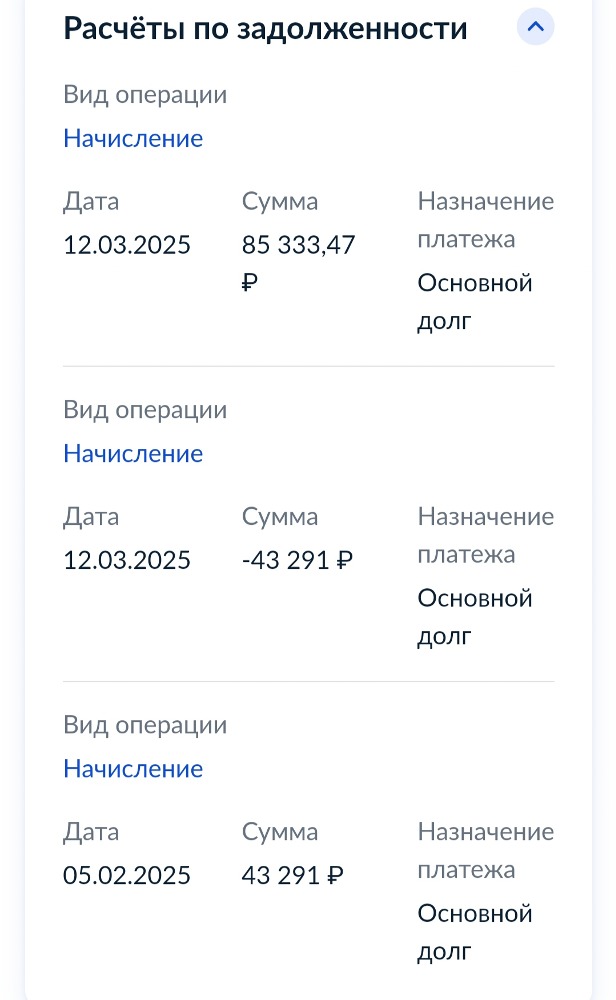Viewport: 616px width, 1000px height.
Task: Click the first Вид операции label
Action: tap(145, 94)
